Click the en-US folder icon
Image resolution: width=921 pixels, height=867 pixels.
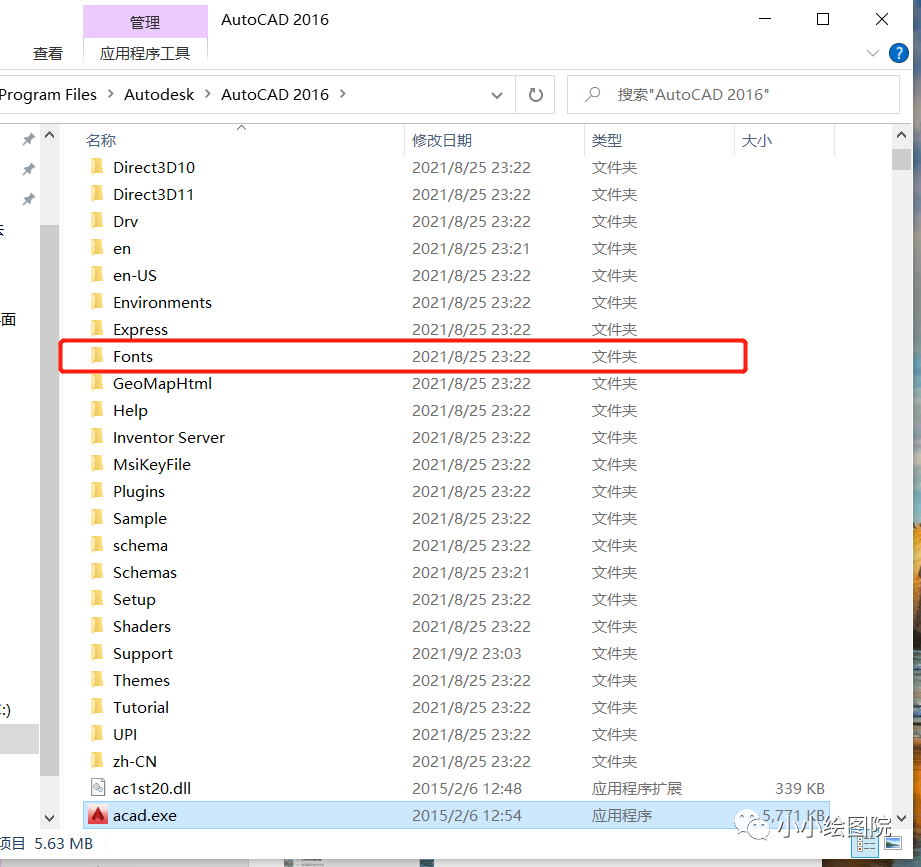[x=98, y=275]
